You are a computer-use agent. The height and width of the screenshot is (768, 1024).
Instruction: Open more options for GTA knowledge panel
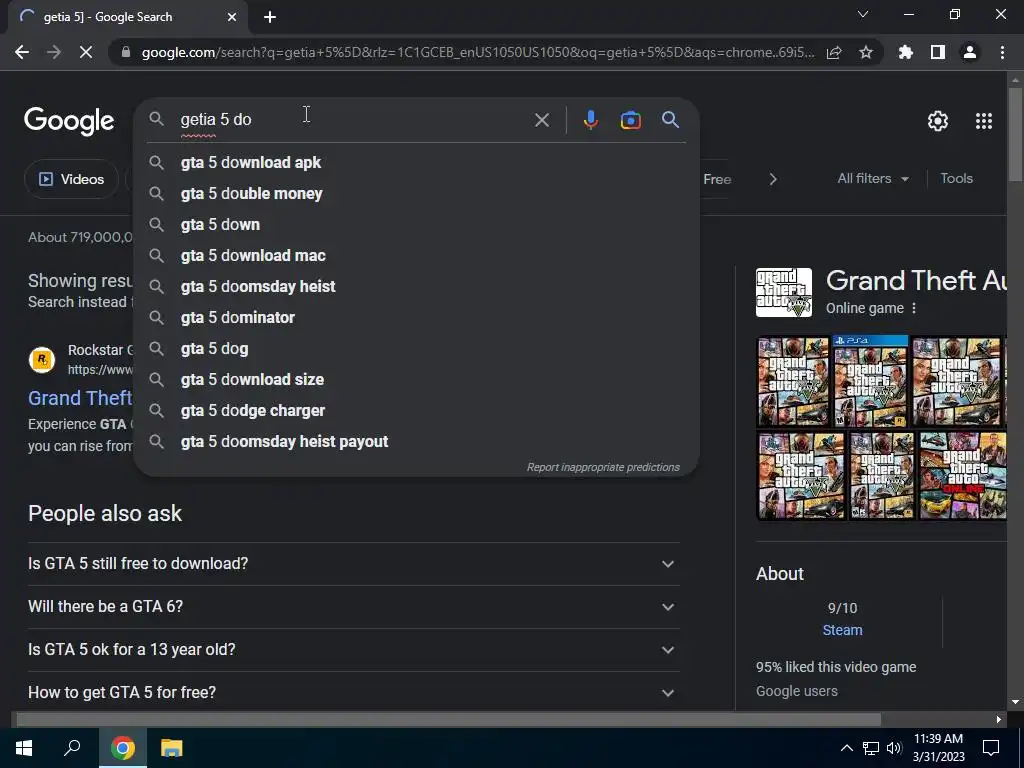point(914,308)
